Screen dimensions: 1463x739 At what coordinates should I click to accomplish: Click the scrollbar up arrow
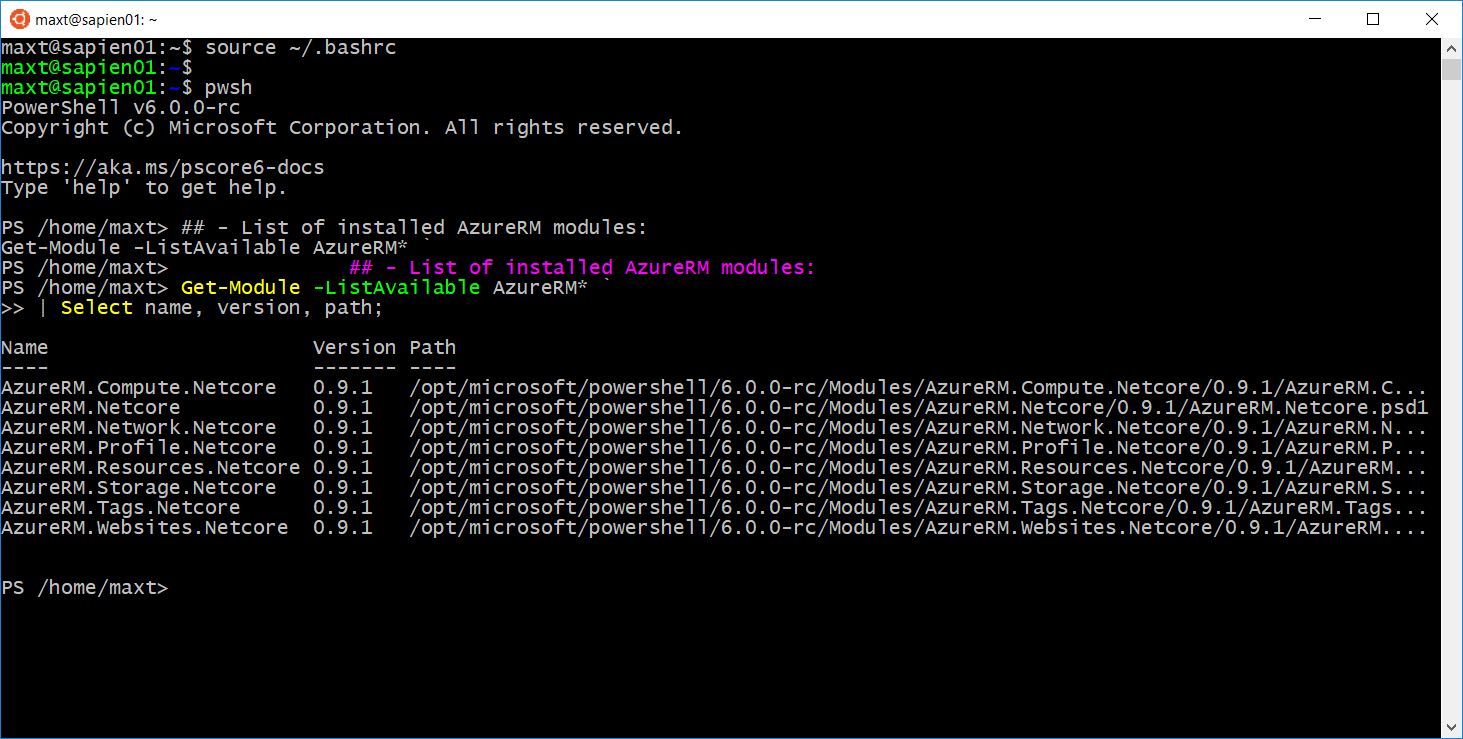coord(1452,48)
